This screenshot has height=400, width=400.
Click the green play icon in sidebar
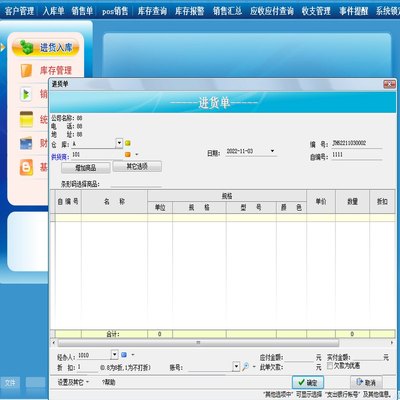pos(26,94)
